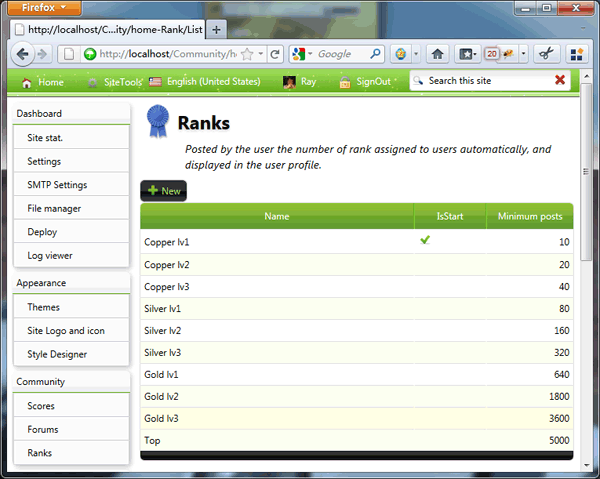Click the blue ribbon Ranks icon
This screenshot has width=600, height=479.
tap(158, 121)
